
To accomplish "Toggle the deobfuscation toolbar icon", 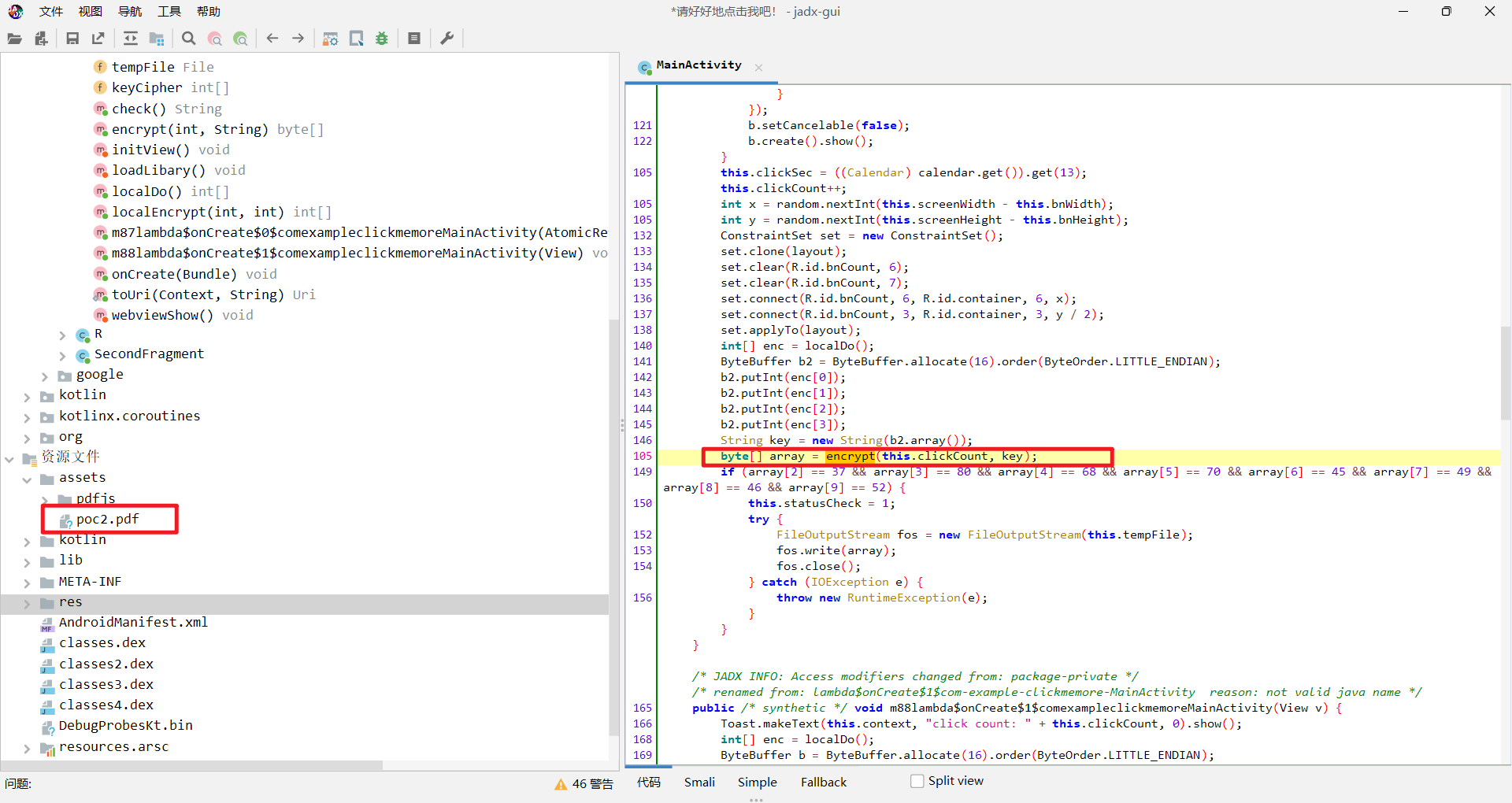I will [330, 39].
